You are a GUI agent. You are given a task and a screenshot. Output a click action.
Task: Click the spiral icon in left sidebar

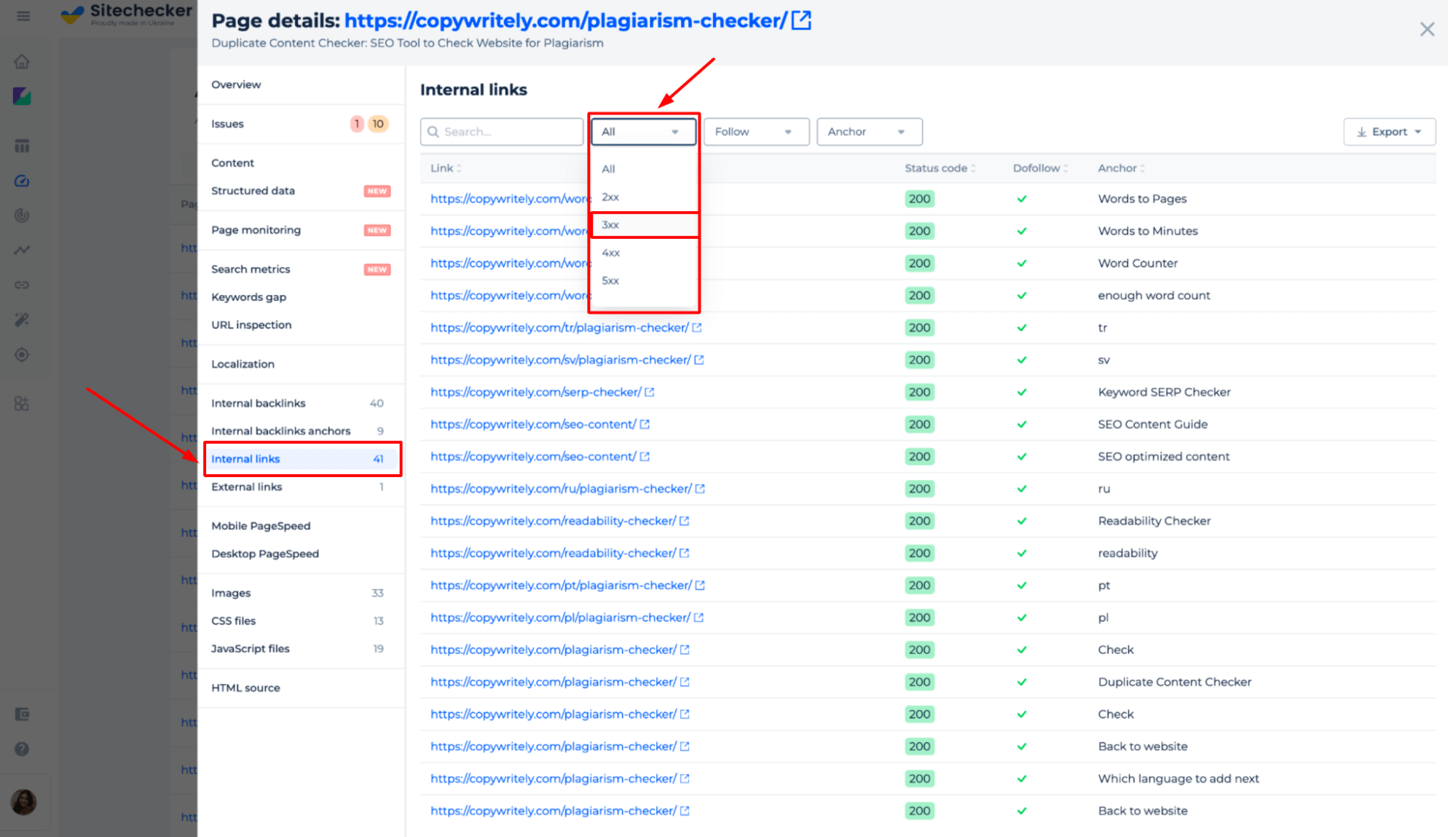[x=22, y=215]
